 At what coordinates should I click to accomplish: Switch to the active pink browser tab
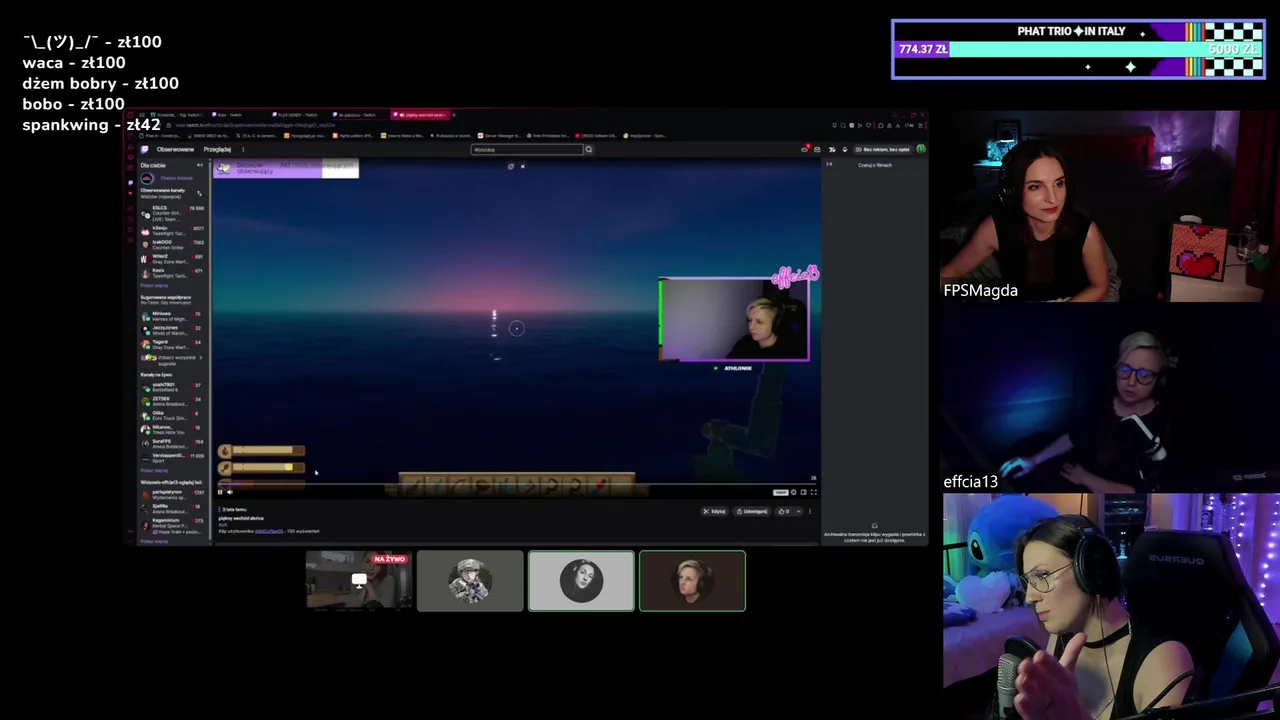coord(421,115)
